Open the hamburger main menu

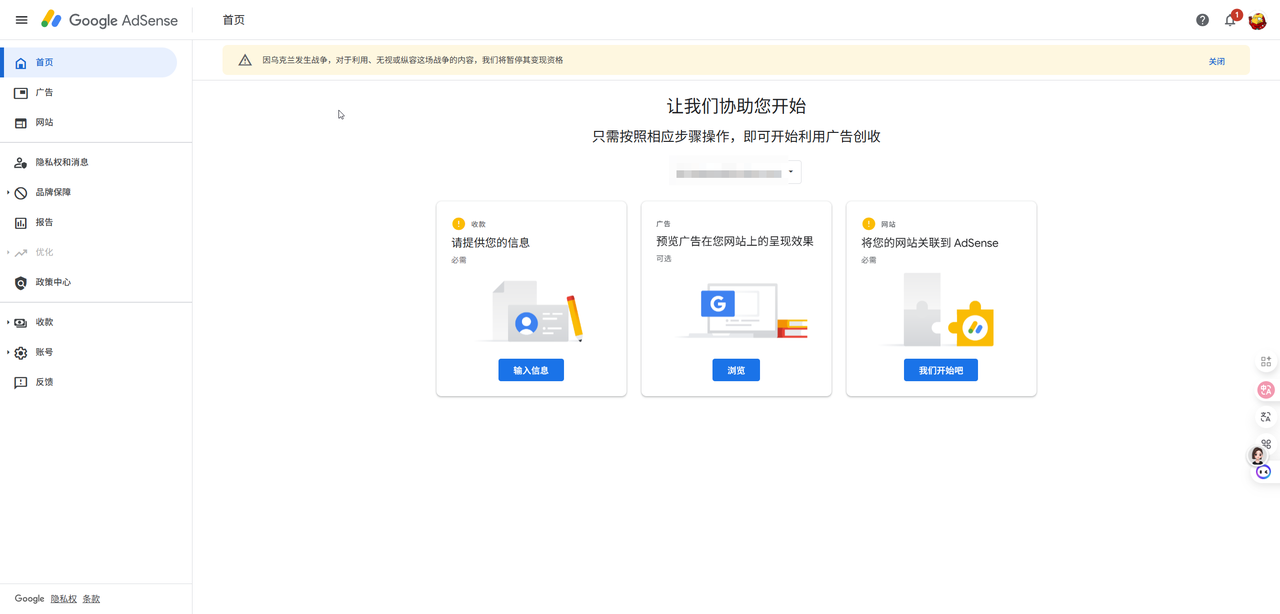(21, 20)
